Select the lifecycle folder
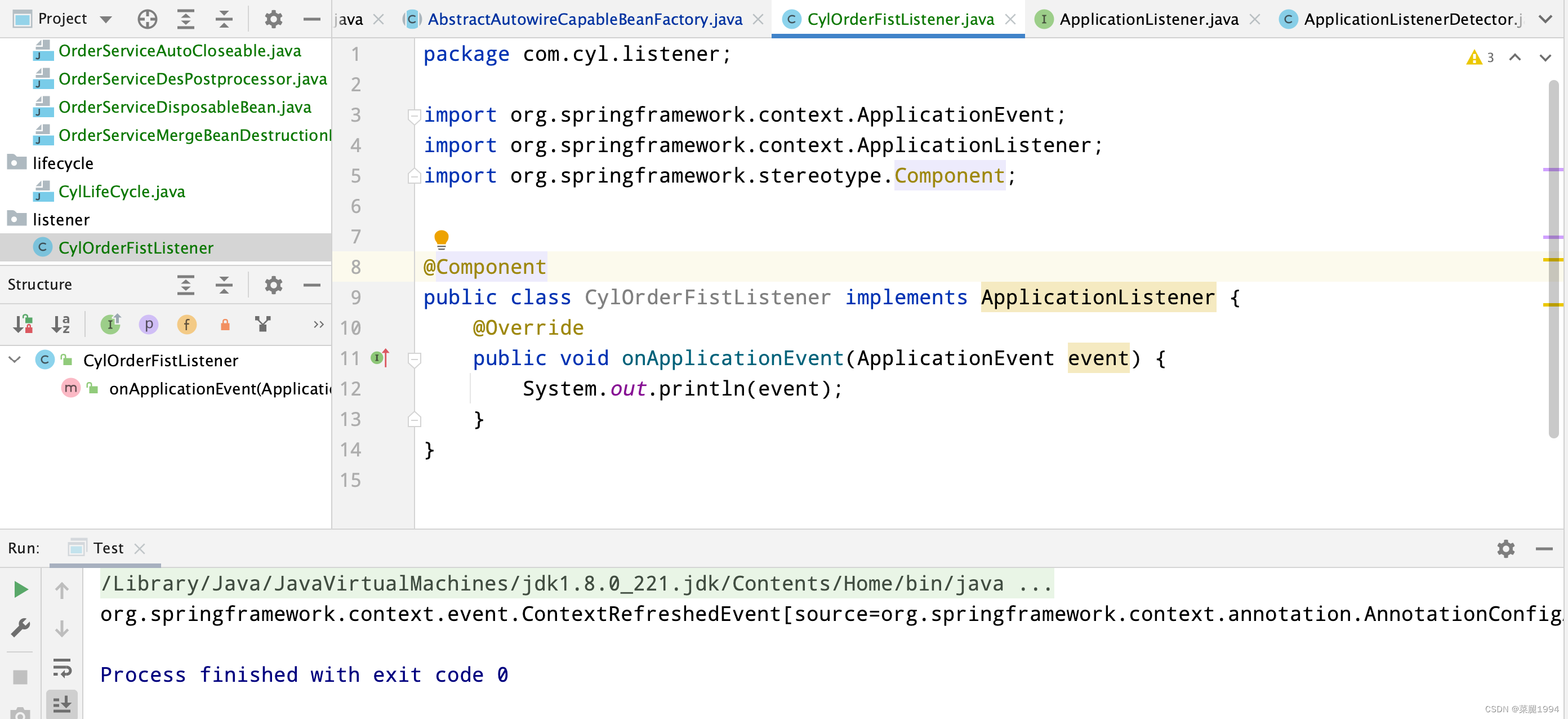1568x719 pixels. click(63, 163)
